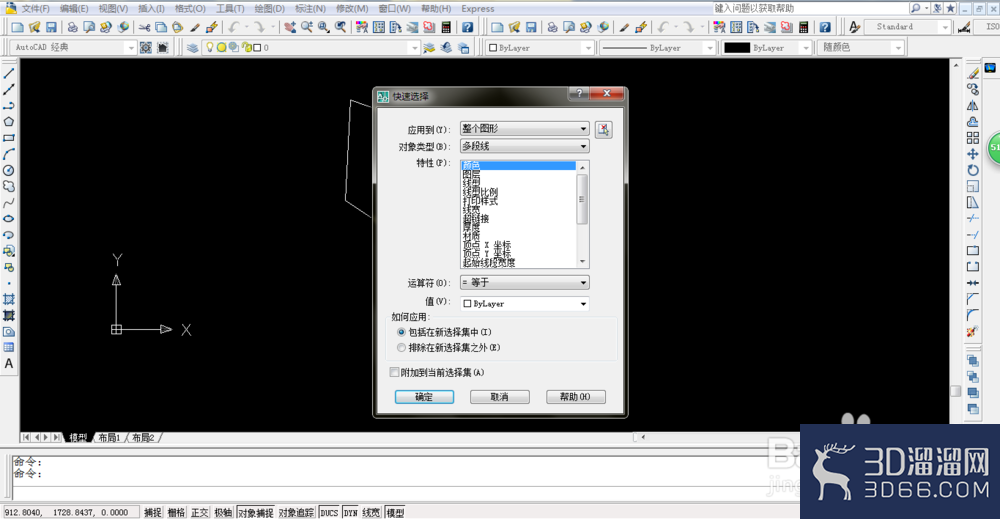
Task: Select the Table tool in draw toolbar
Action: (9, 347)
